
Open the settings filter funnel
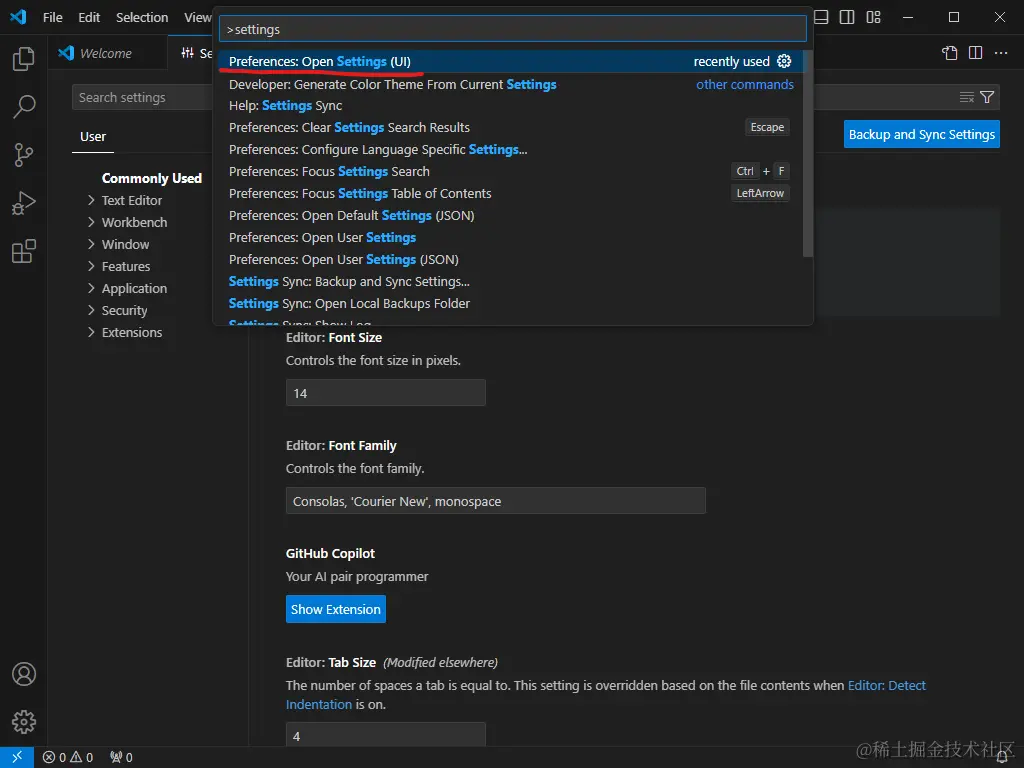click(987, 97)
